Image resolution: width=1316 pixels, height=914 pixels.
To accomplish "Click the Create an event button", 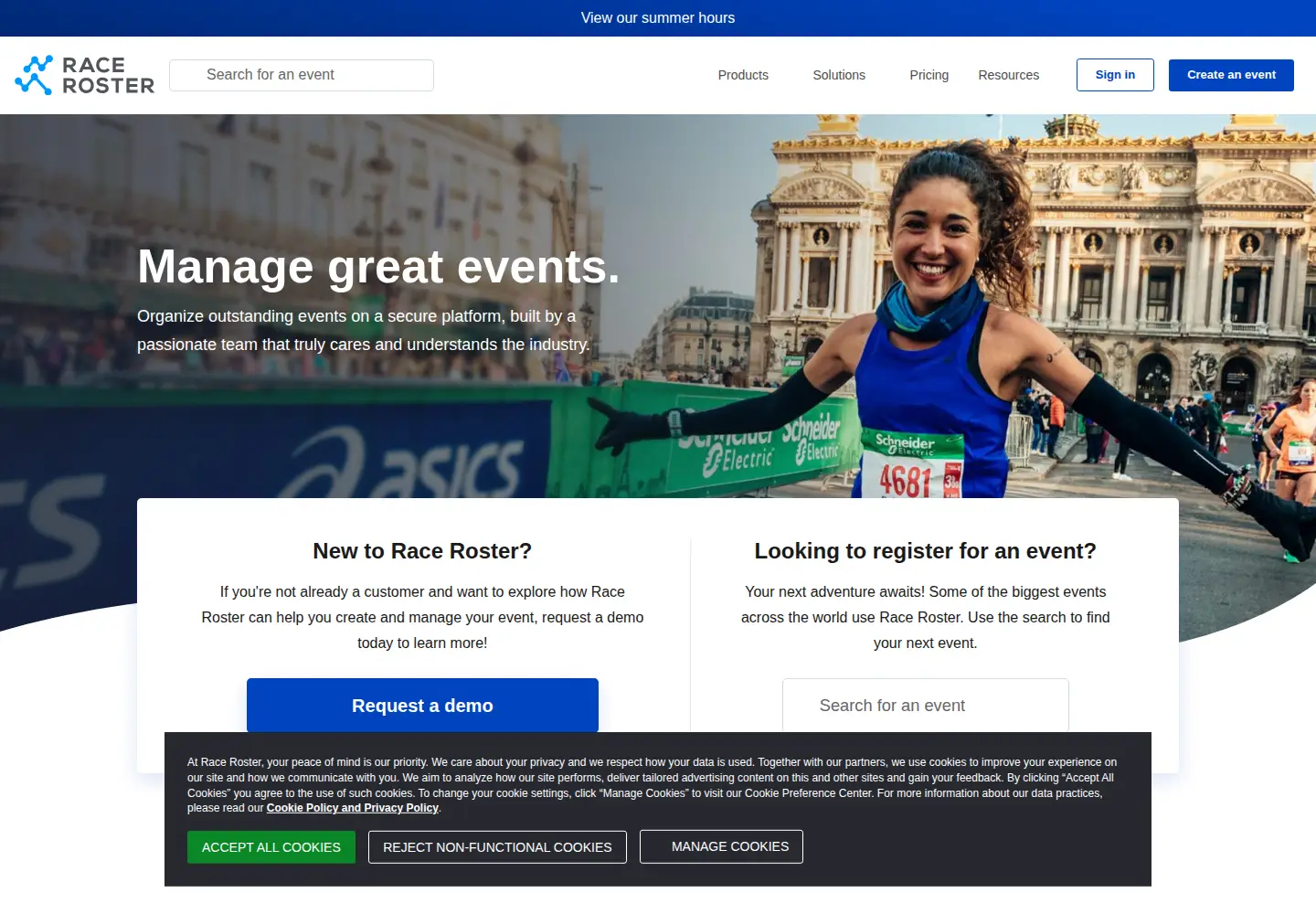I will point(1231,75).
